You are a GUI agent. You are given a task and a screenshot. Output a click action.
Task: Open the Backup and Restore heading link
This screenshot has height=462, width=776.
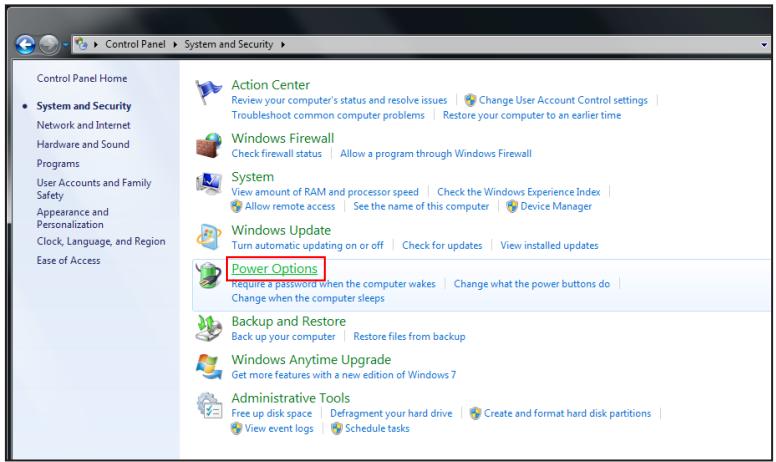pyautogui.click(x=289, y=322)
